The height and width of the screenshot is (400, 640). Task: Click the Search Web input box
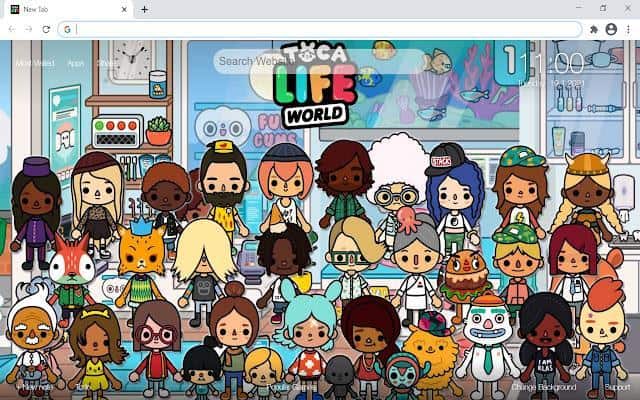tap(318, 62)
